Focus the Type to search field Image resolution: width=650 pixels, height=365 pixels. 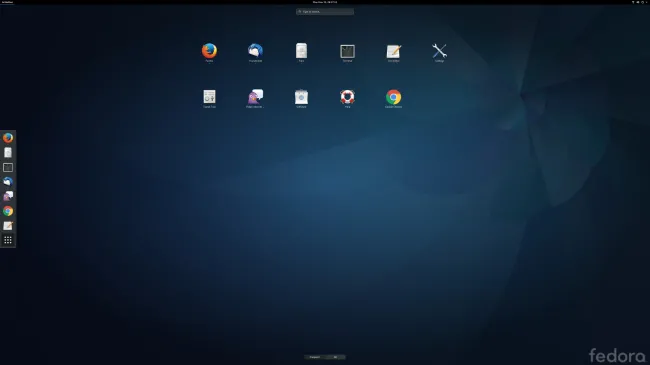click(325, 12)
